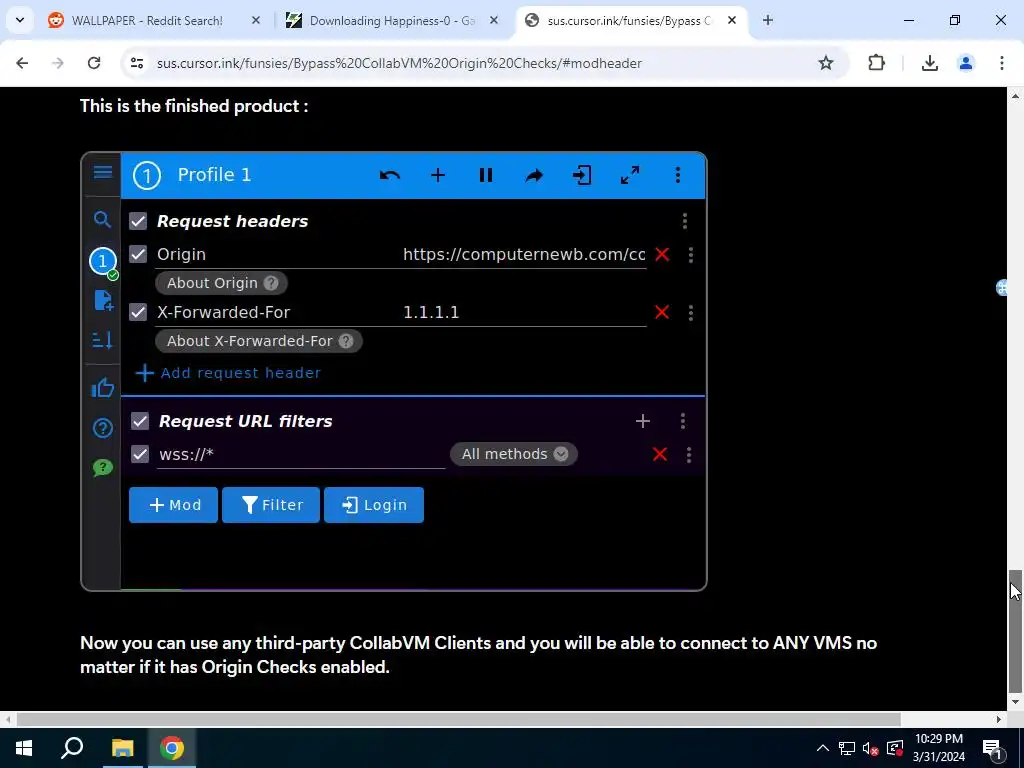Select the sus.cursor.ink tab
This screenshot has width=1024, height=768.
[631, 21]
